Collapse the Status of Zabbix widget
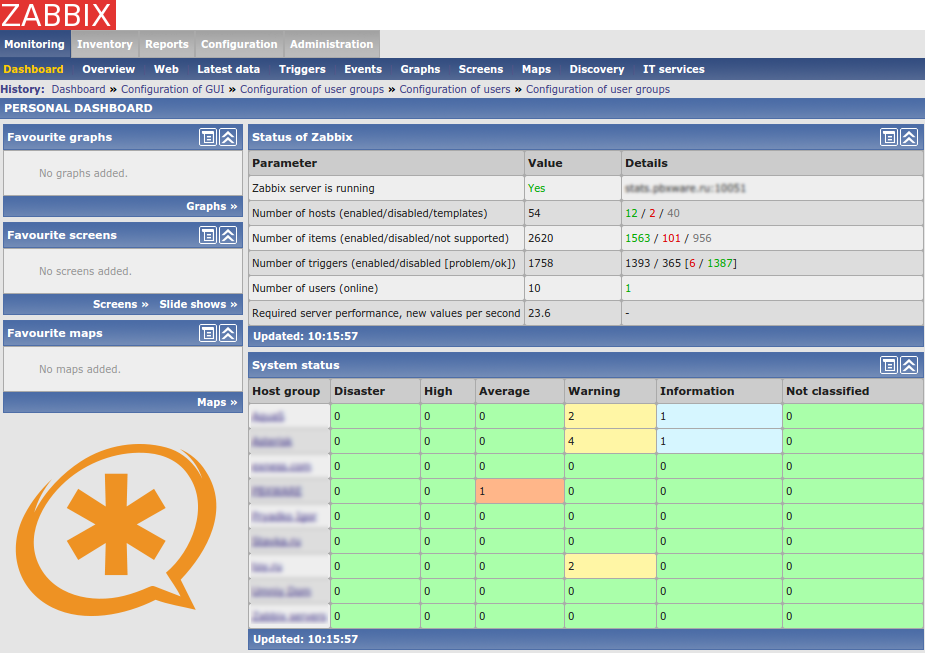Image resolution: width=925 pixels, height=653 pixels. [x=909, y=137]
